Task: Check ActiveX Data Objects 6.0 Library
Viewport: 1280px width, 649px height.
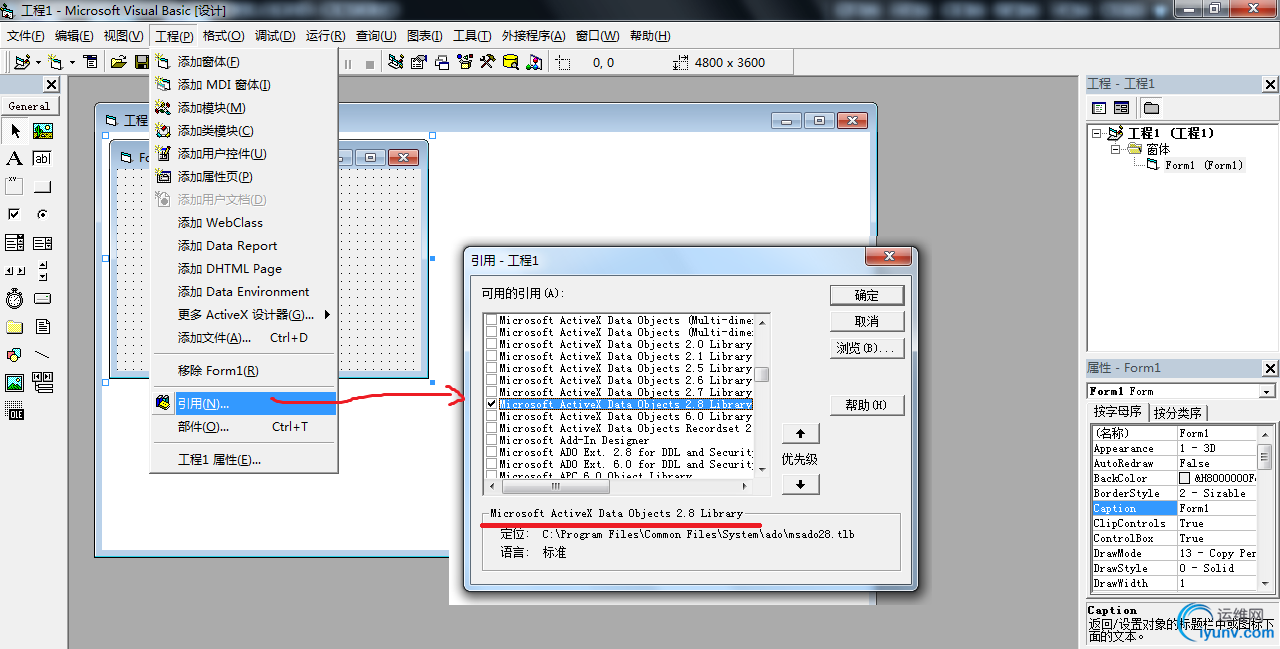Action: tap(491, 417)
